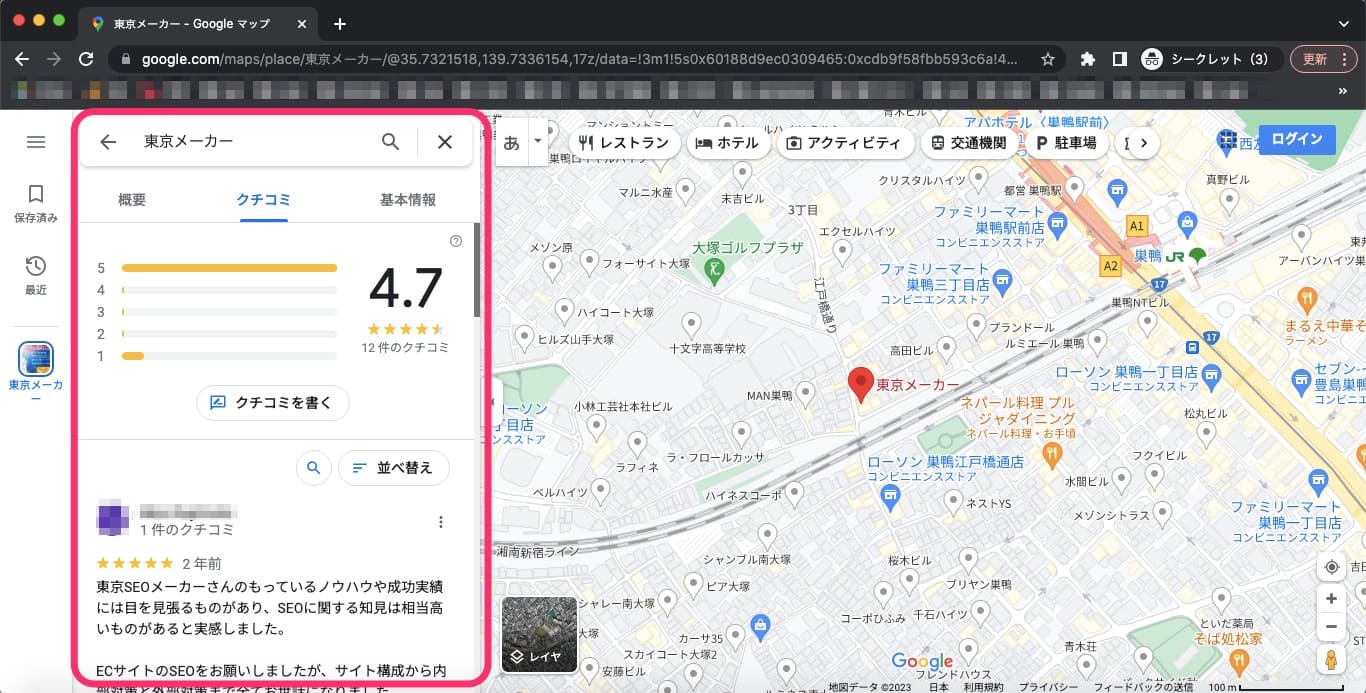Click the ログイン button
The image size is (1366, 693).
pos(1297,139)
